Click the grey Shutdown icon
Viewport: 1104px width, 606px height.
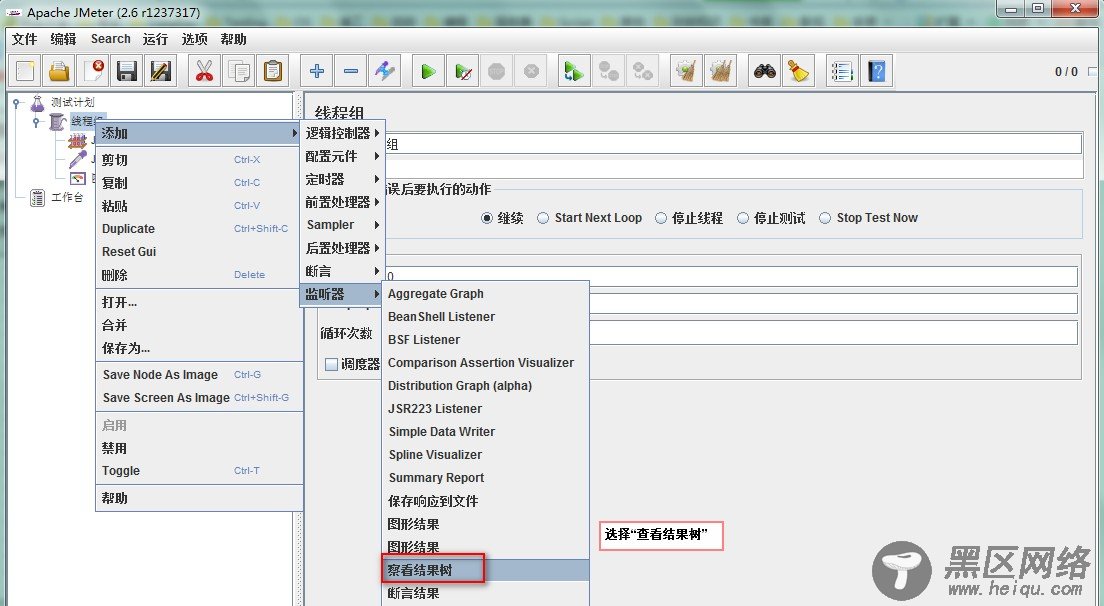(531, 71)
